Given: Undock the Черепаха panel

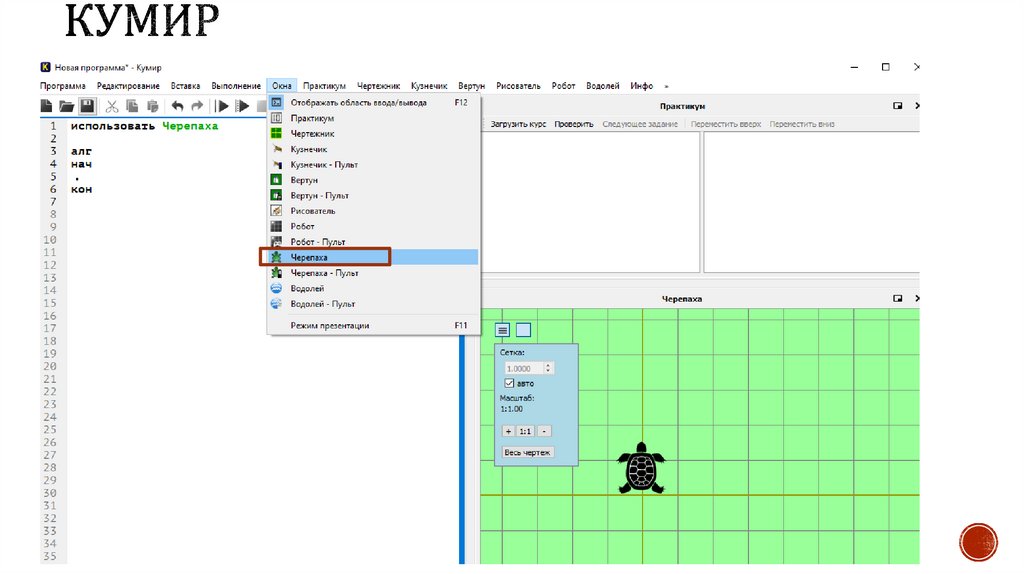Looking at the screenshot, I should click(x=897, y=298).
